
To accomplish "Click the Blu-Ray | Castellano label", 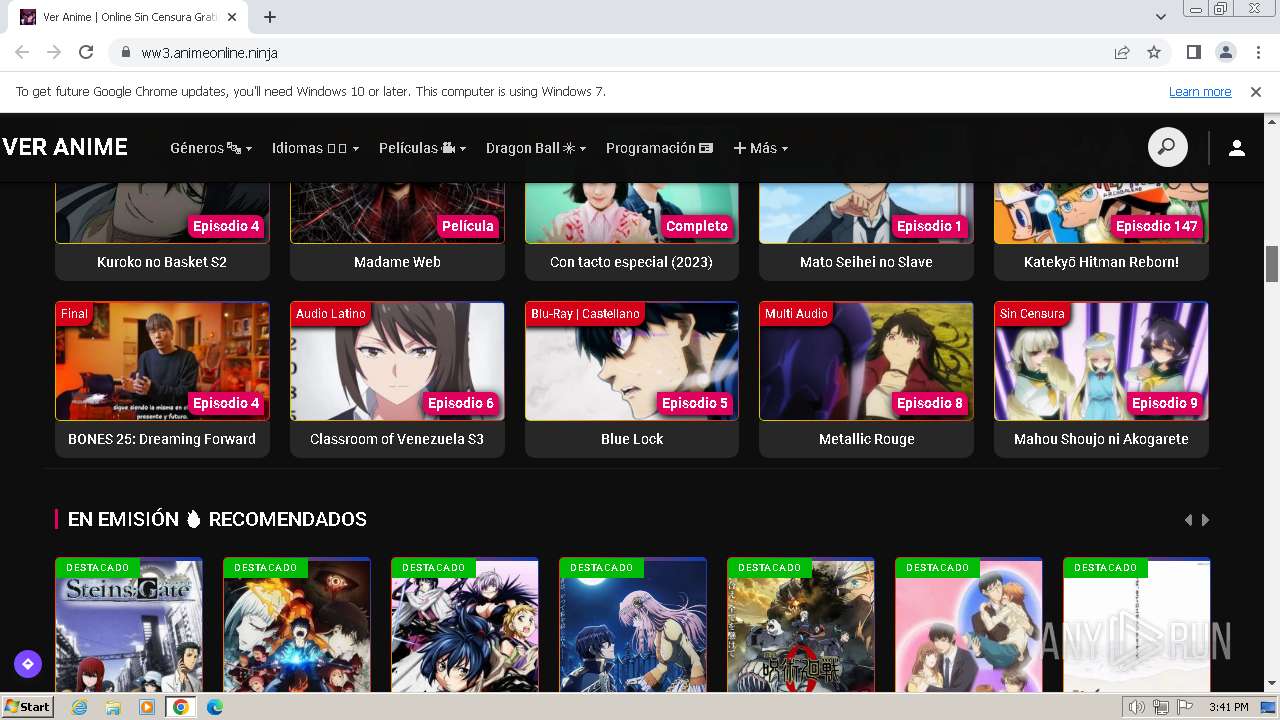I will (x=585, y=314).
